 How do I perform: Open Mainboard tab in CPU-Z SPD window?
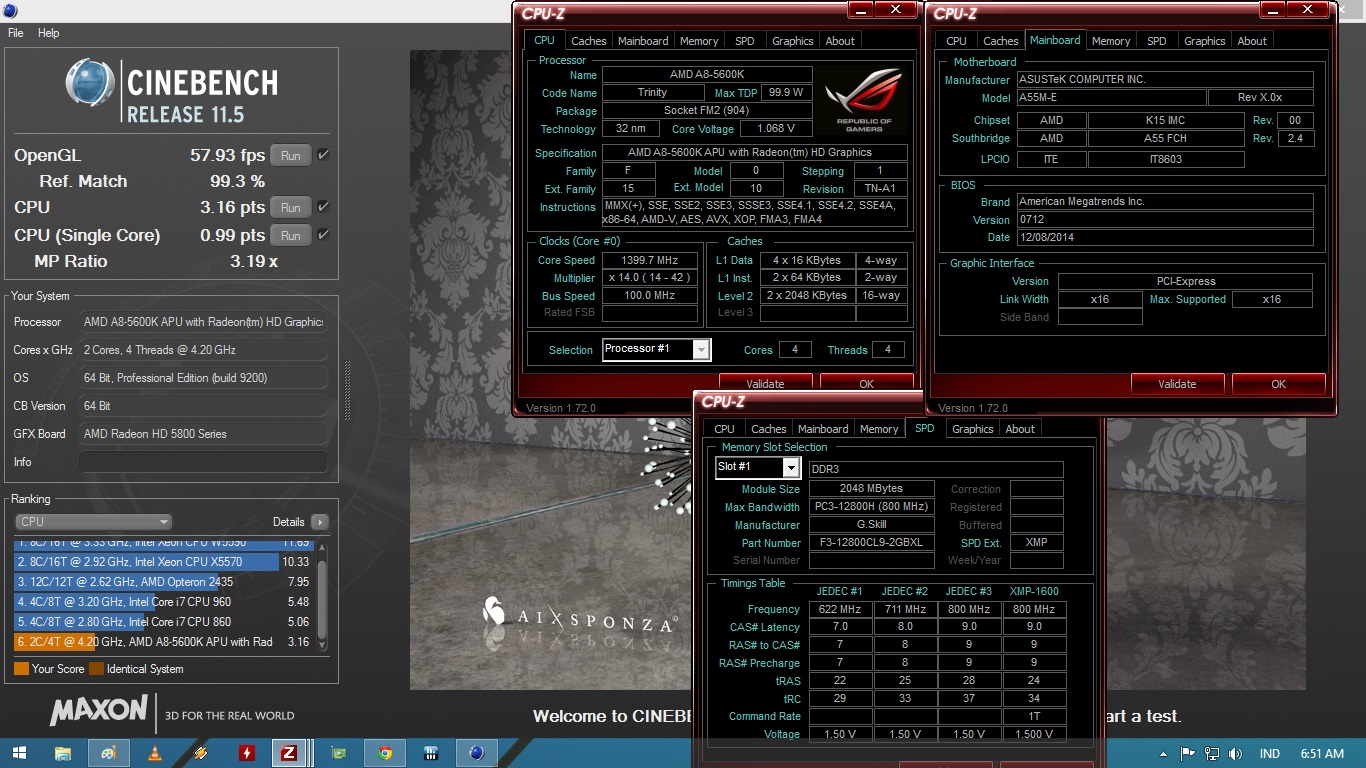coord(823,429)
